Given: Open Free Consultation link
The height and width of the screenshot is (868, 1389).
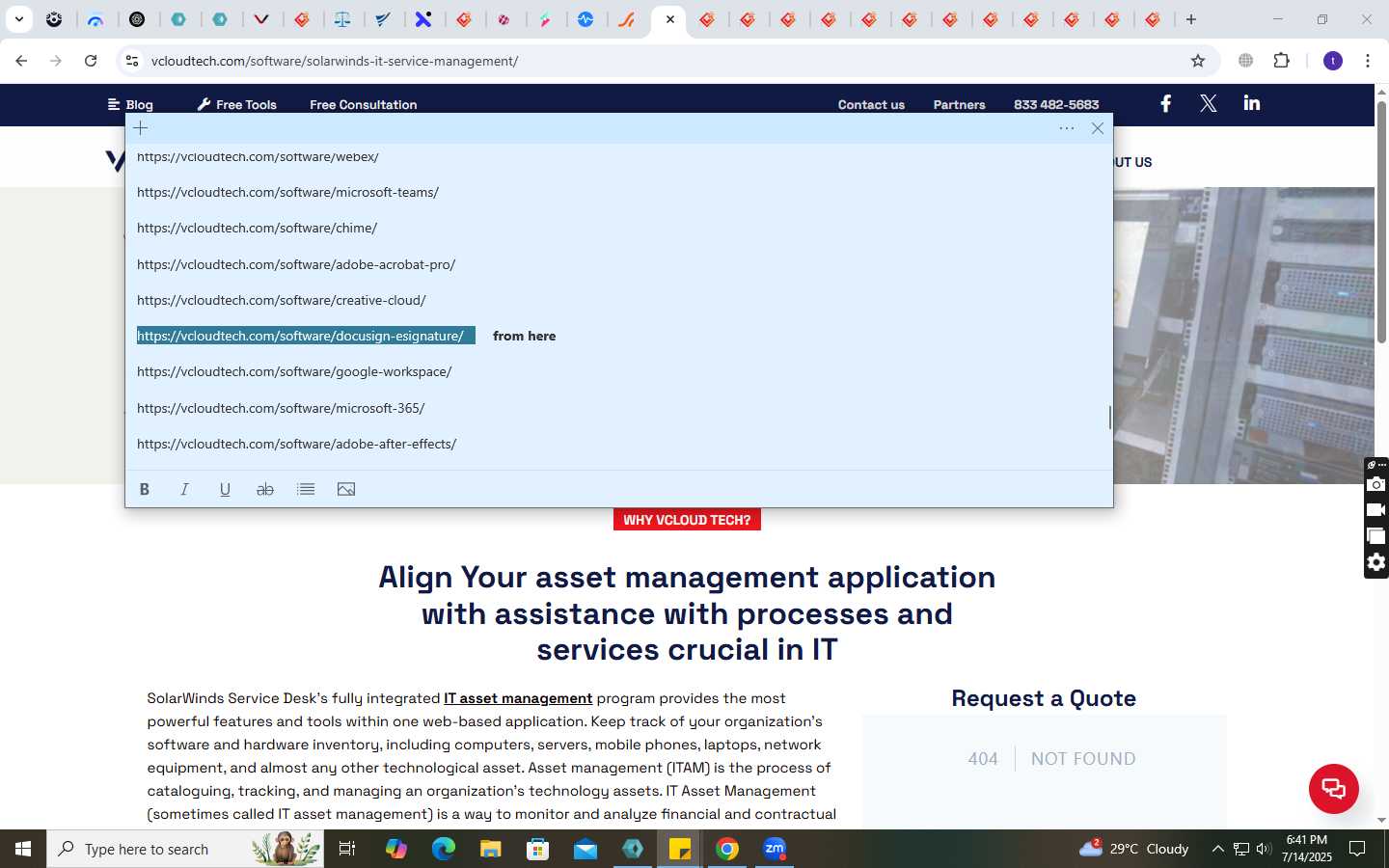Looking at the screenshot, I should pyautogui.click(x=364, y=104).
